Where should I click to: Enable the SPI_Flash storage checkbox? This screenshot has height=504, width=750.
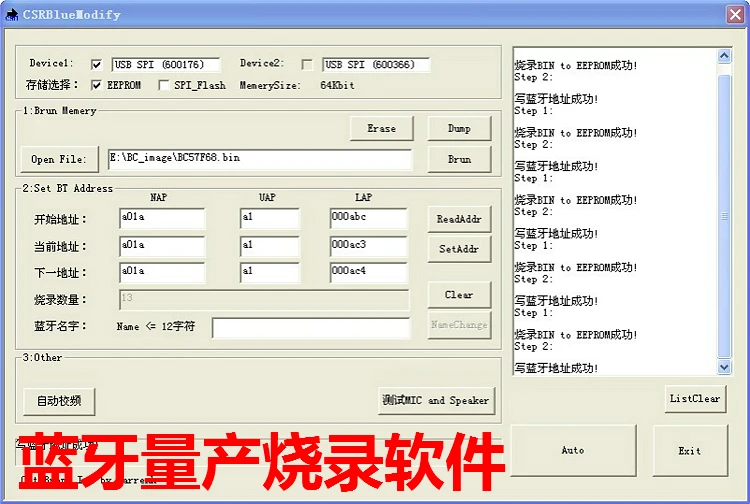[164, 85]
